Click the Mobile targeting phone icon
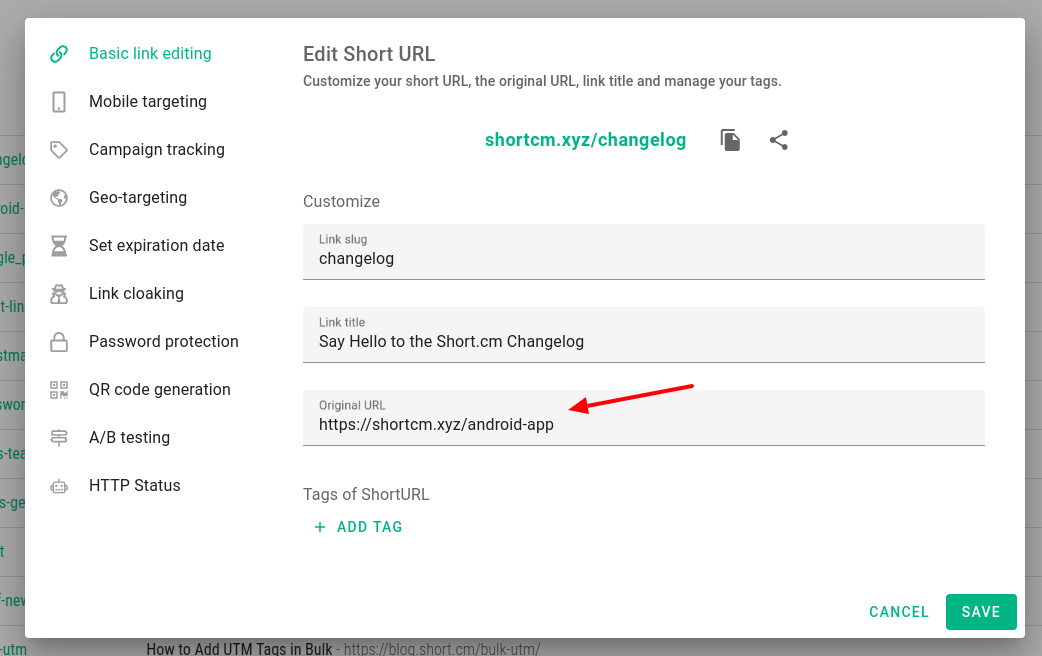 [59, 102]
